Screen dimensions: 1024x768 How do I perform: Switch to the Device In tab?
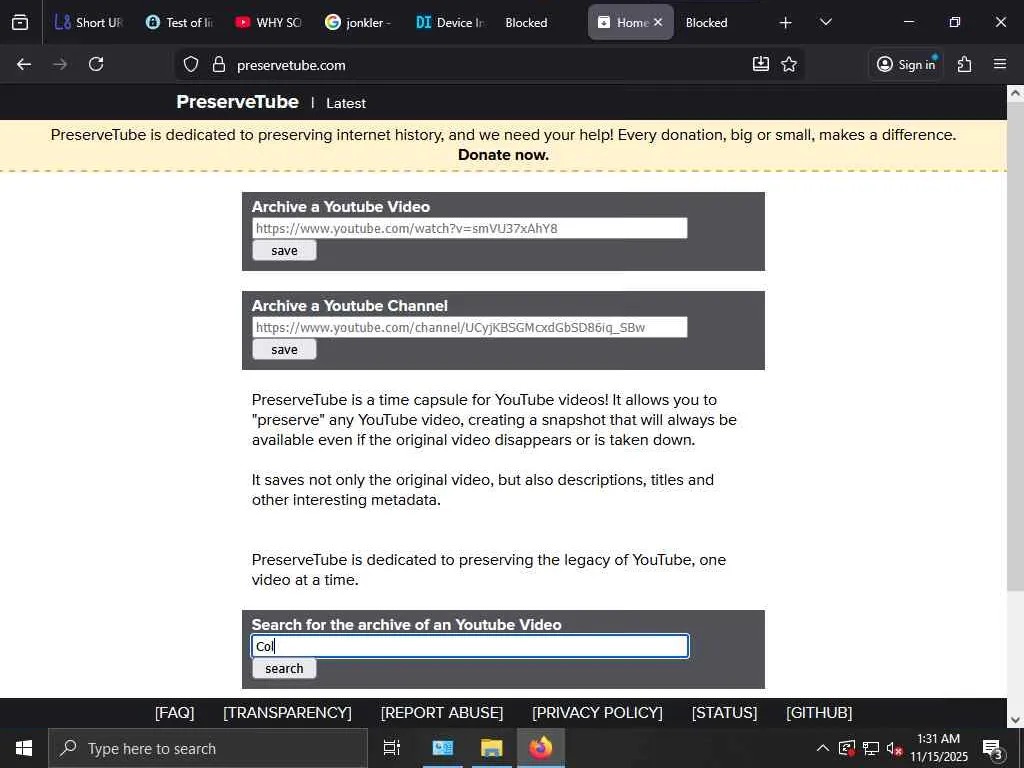(x=449, y=22)
